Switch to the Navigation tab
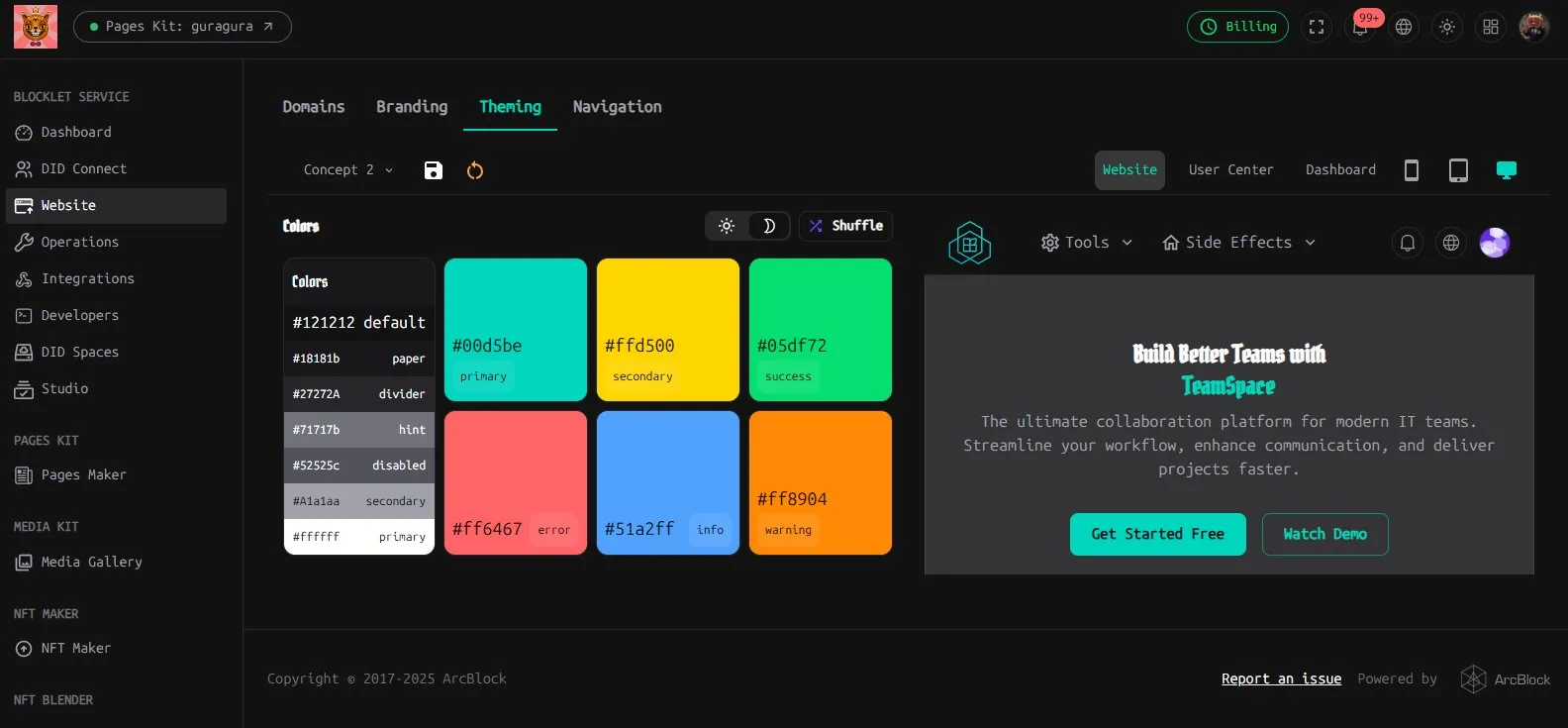The height and width of the screenshot is (728, 1568). 618,107
